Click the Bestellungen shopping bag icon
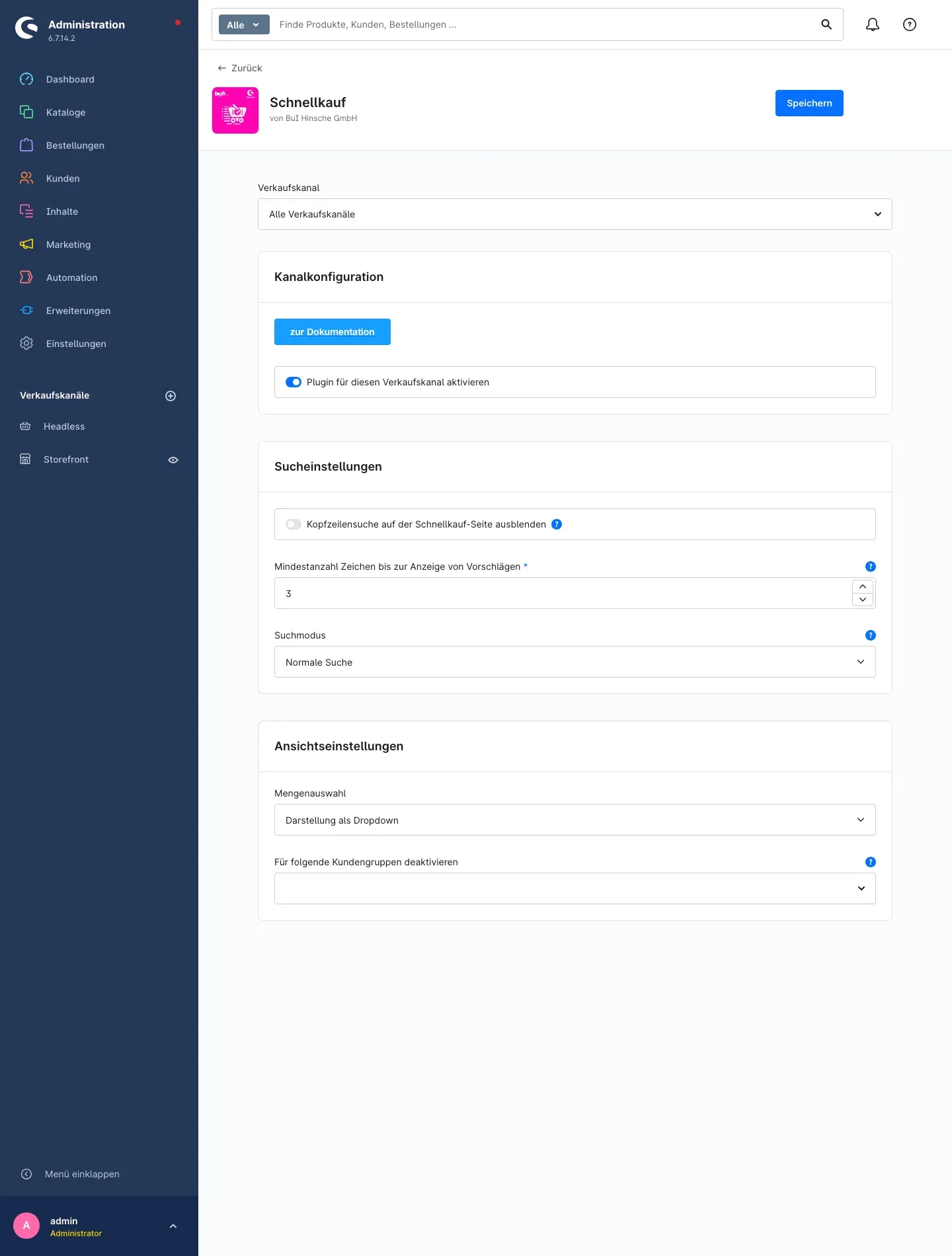 (x=26, y=145)
